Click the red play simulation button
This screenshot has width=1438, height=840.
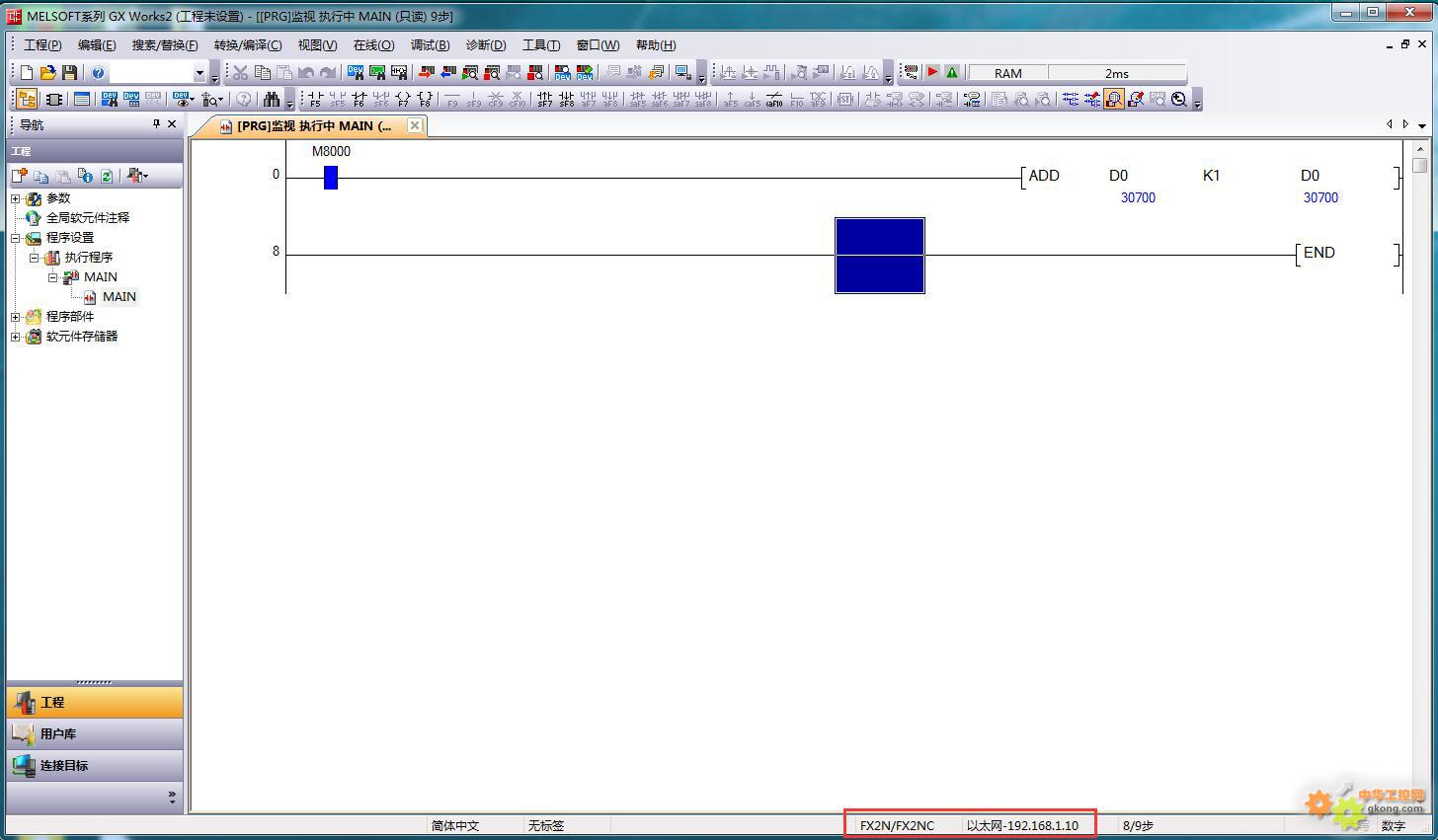pyautogui.click(x=932, y=73)
